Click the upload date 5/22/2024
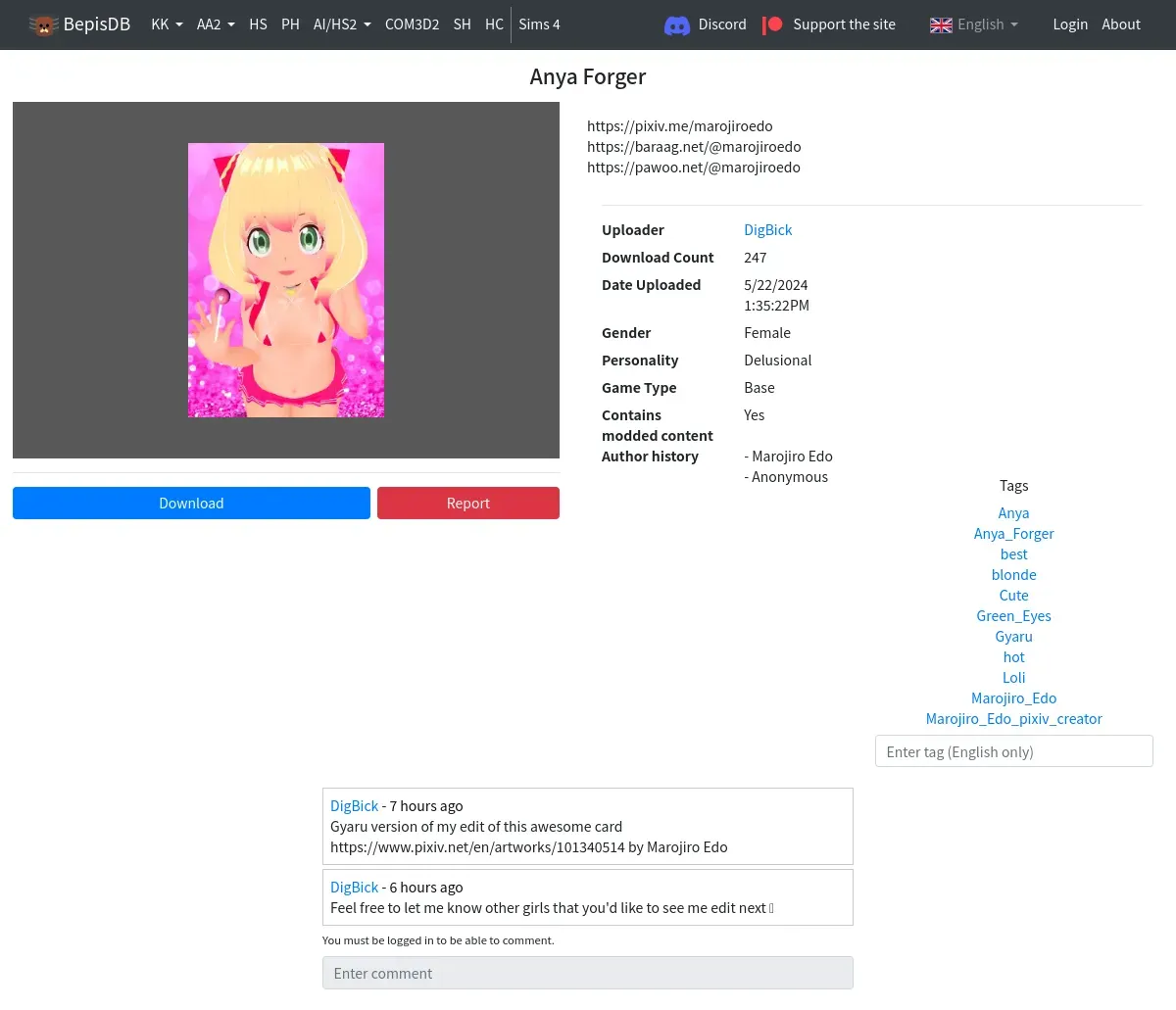This screenshot has height=1010, width=1176. (x=776, y=285)
